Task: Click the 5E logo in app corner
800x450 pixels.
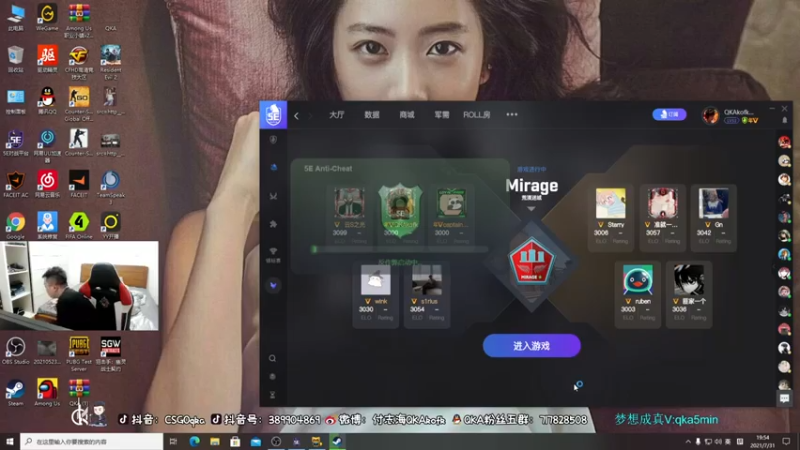Action: (x=273, y=115)
